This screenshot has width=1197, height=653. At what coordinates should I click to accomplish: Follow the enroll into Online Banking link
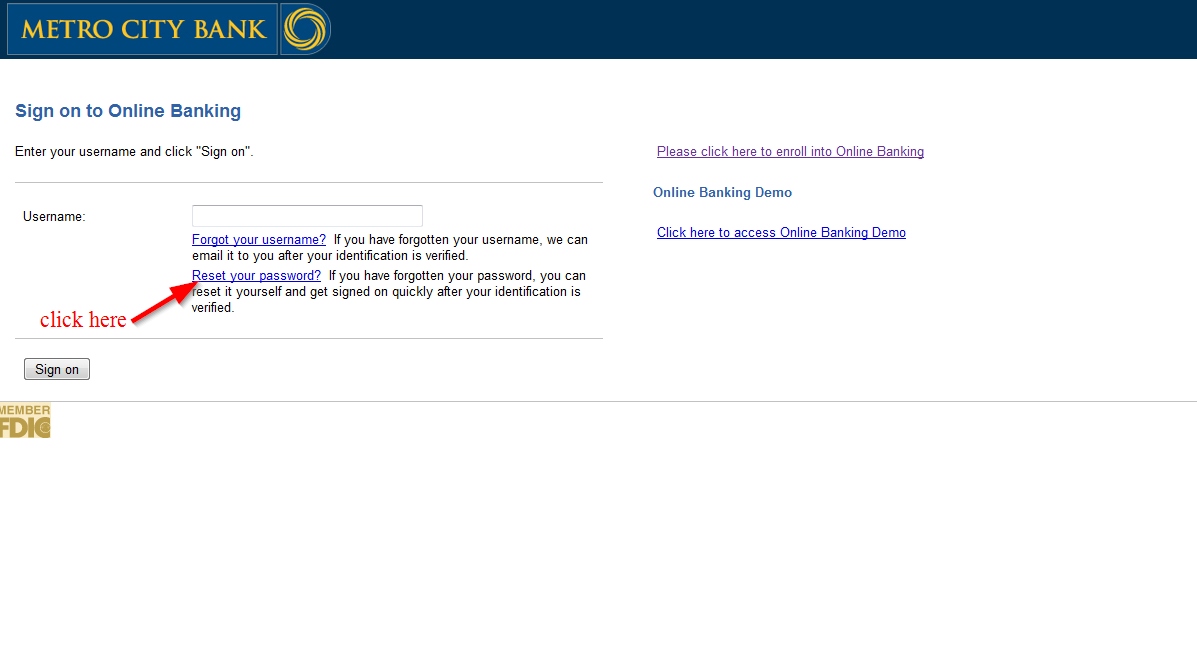coord(790,151)
